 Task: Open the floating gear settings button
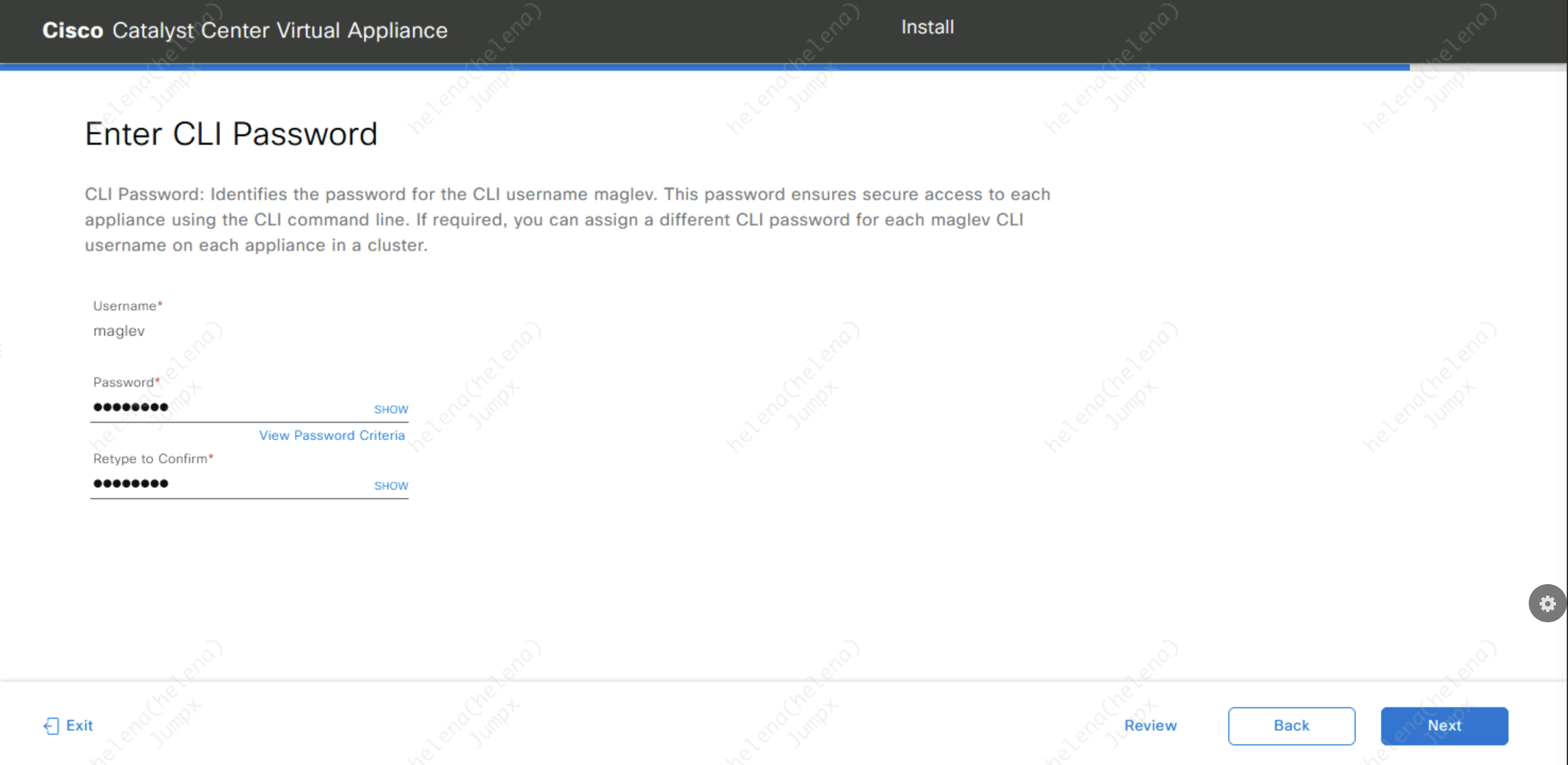pyautogui.click(x=1547, y=603)
